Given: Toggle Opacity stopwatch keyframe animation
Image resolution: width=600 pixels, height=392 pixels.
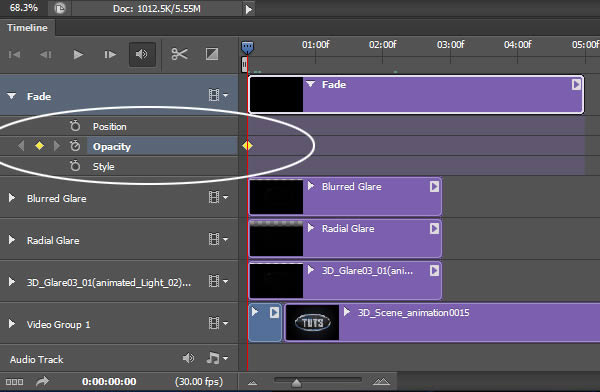Looking at the screenshot, I should tap(75, 146).
